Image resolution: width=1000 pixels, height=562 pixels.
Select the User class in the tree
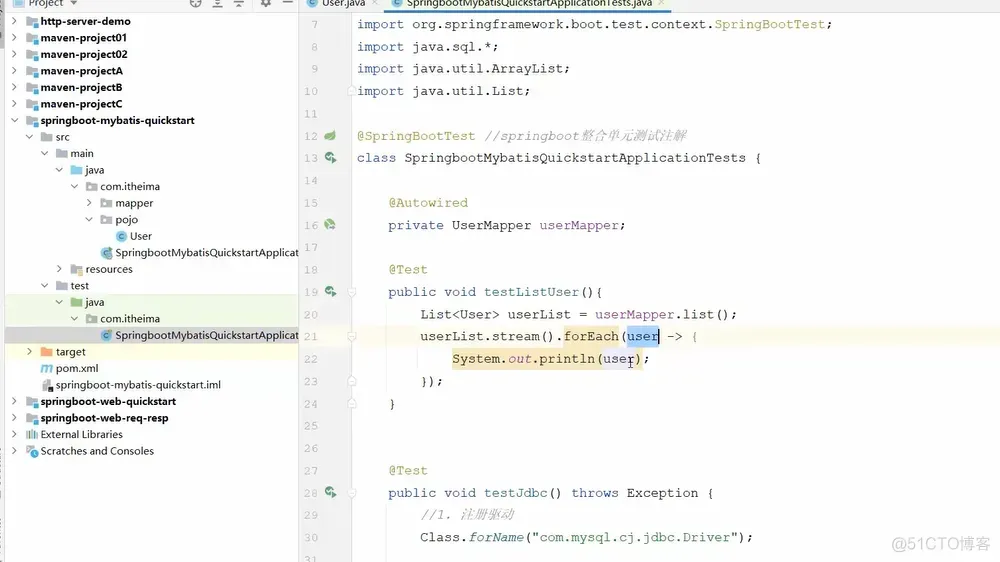140,236
